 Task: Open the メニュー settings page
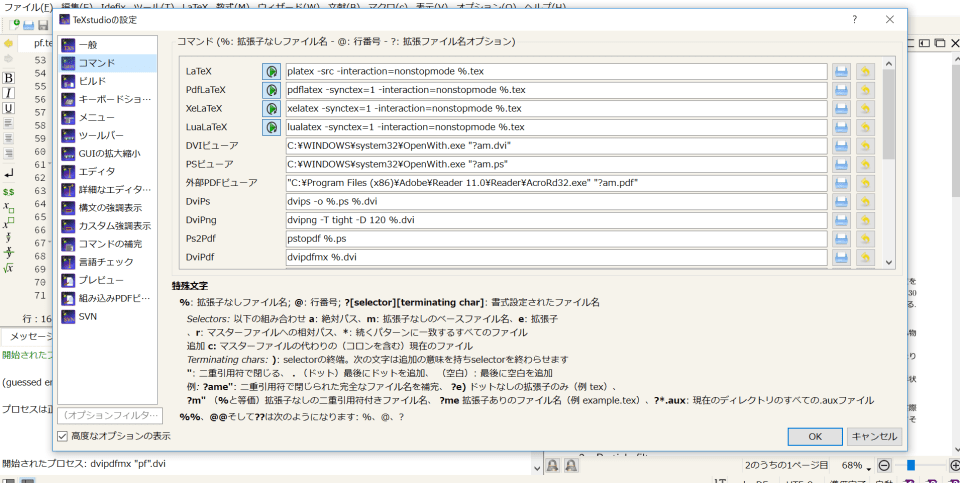108,117
